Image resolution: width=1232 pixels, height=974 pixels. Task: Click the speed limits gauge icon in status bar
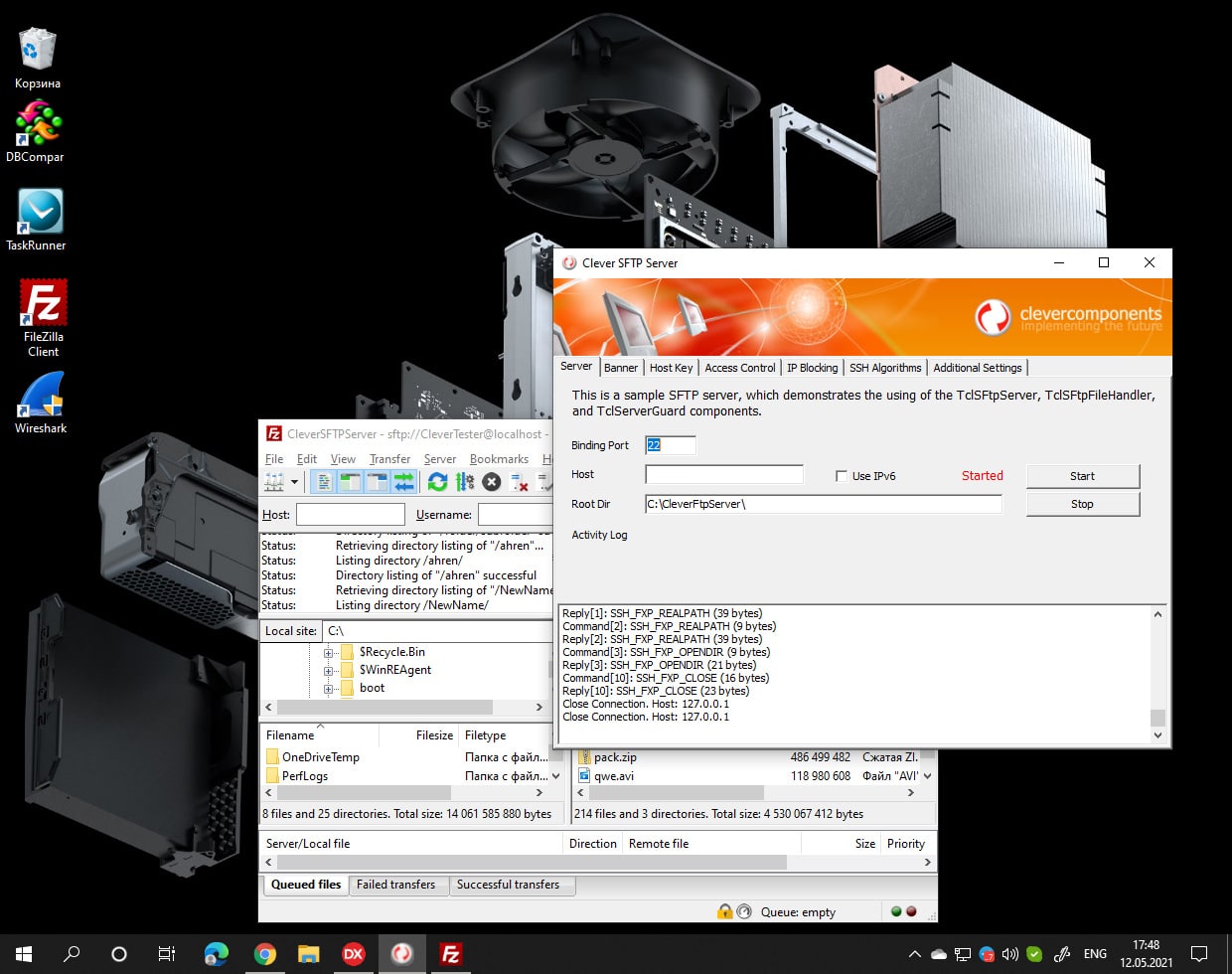(743, 911)
